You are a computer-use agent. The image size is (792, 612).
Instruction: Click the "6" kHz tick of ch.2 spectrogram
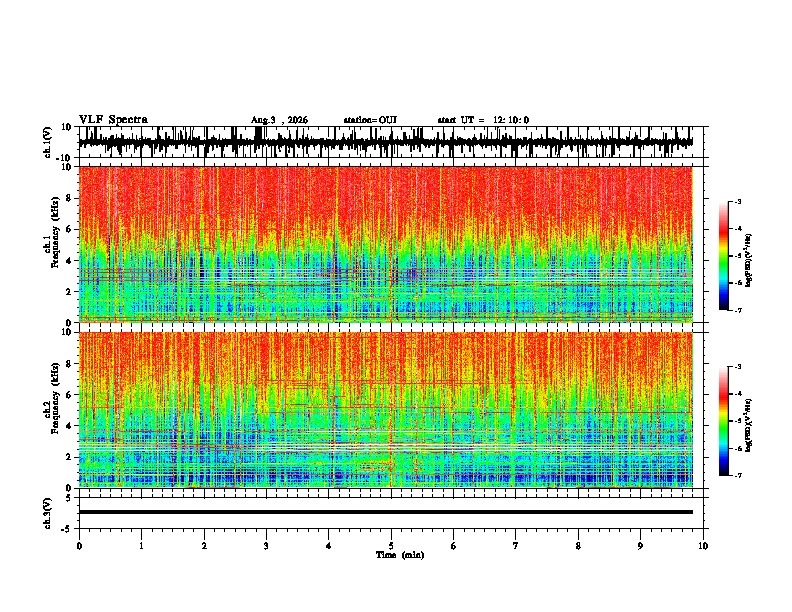[x=69, y=395]
